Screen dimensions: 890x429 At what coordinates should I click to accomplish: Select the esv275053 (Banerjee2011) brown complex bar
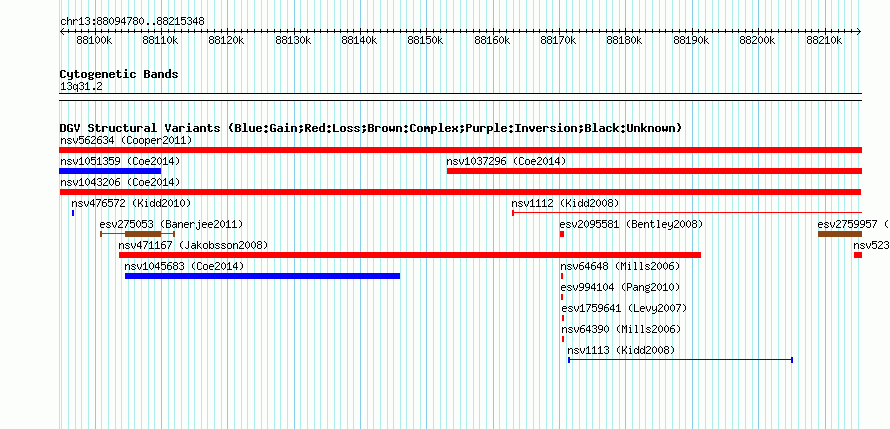[137, 234]
